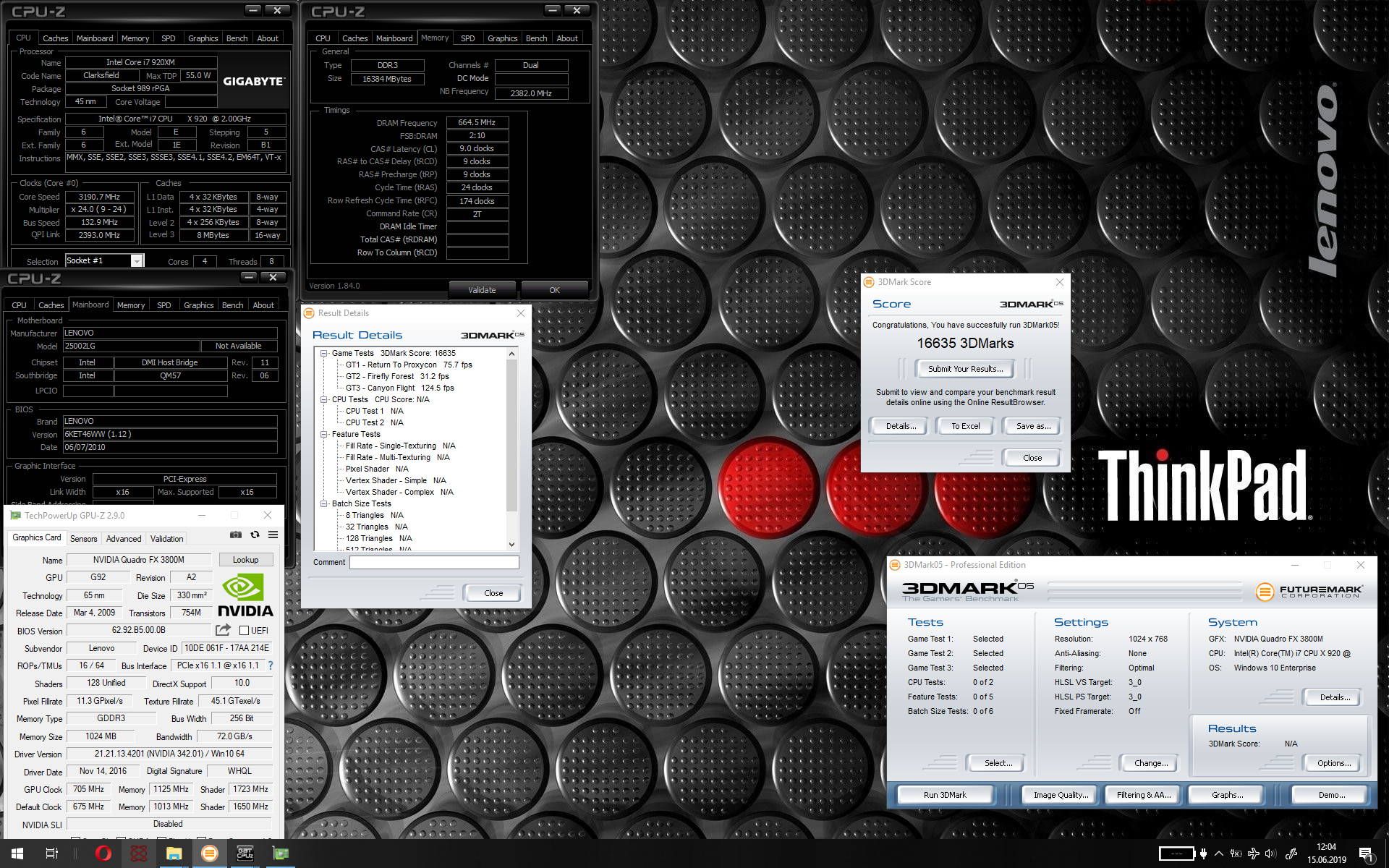
Task: Collapse the Game Tests tree node
Action: (323, 353)
